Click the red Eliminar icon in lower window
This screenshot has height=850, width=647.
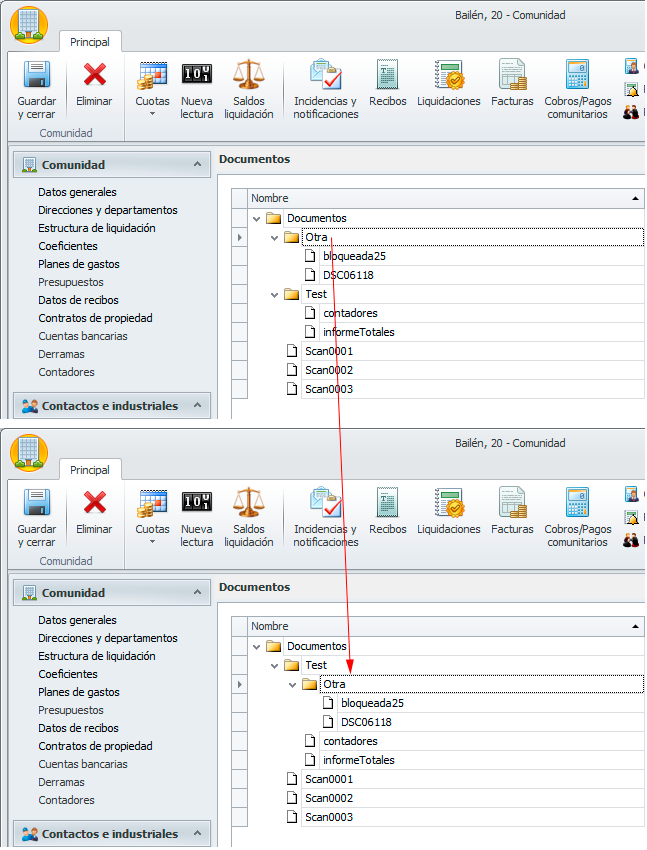coord(94,503)
